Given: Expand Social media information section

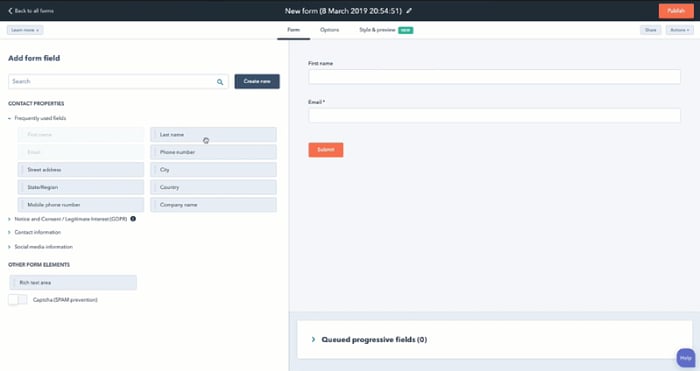Looking at the screenshot, I should point(40,246).
